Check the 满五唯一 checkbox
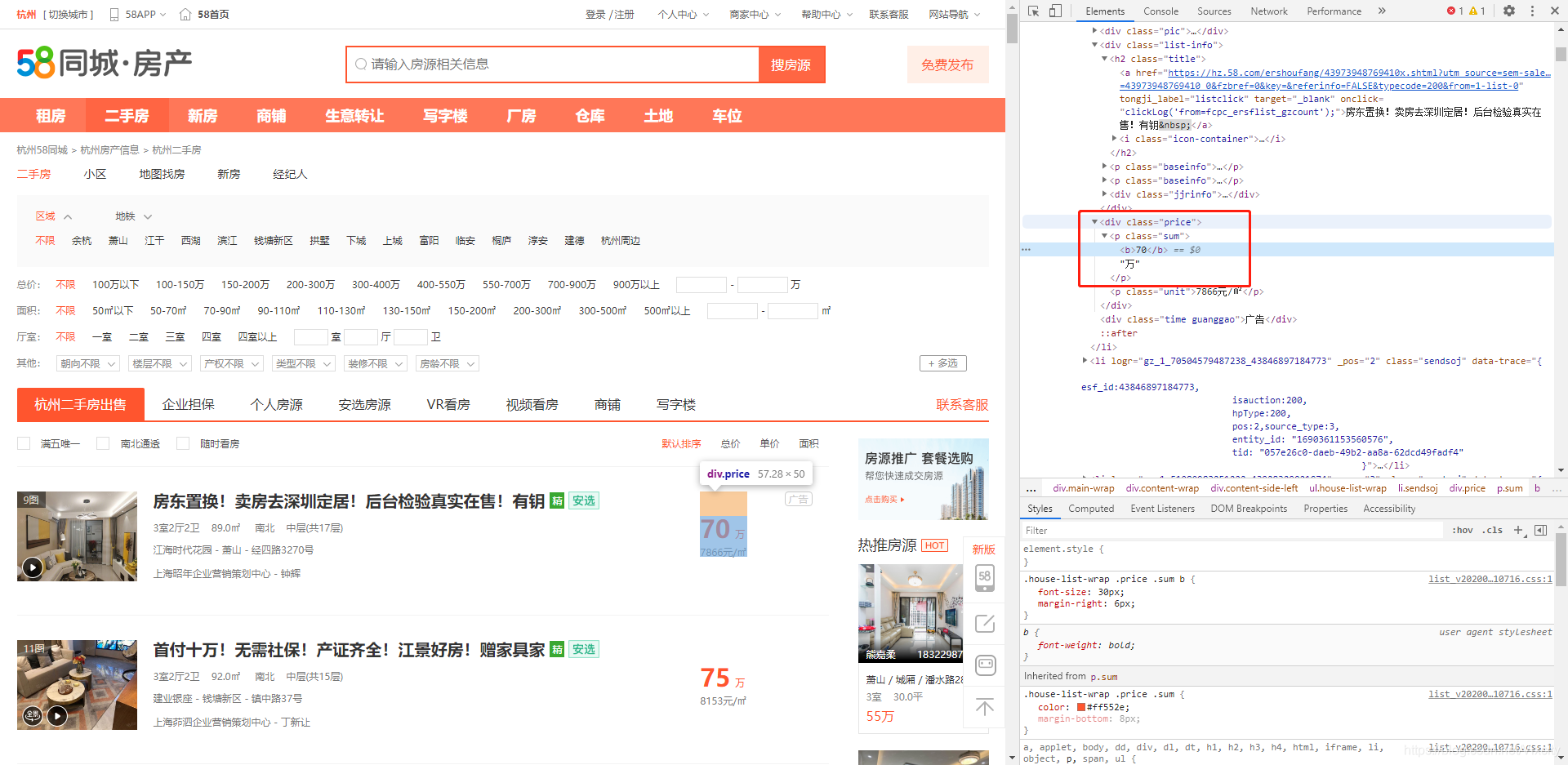The width and height of the screenshot is (1568, 765). [x=24, y=443]
